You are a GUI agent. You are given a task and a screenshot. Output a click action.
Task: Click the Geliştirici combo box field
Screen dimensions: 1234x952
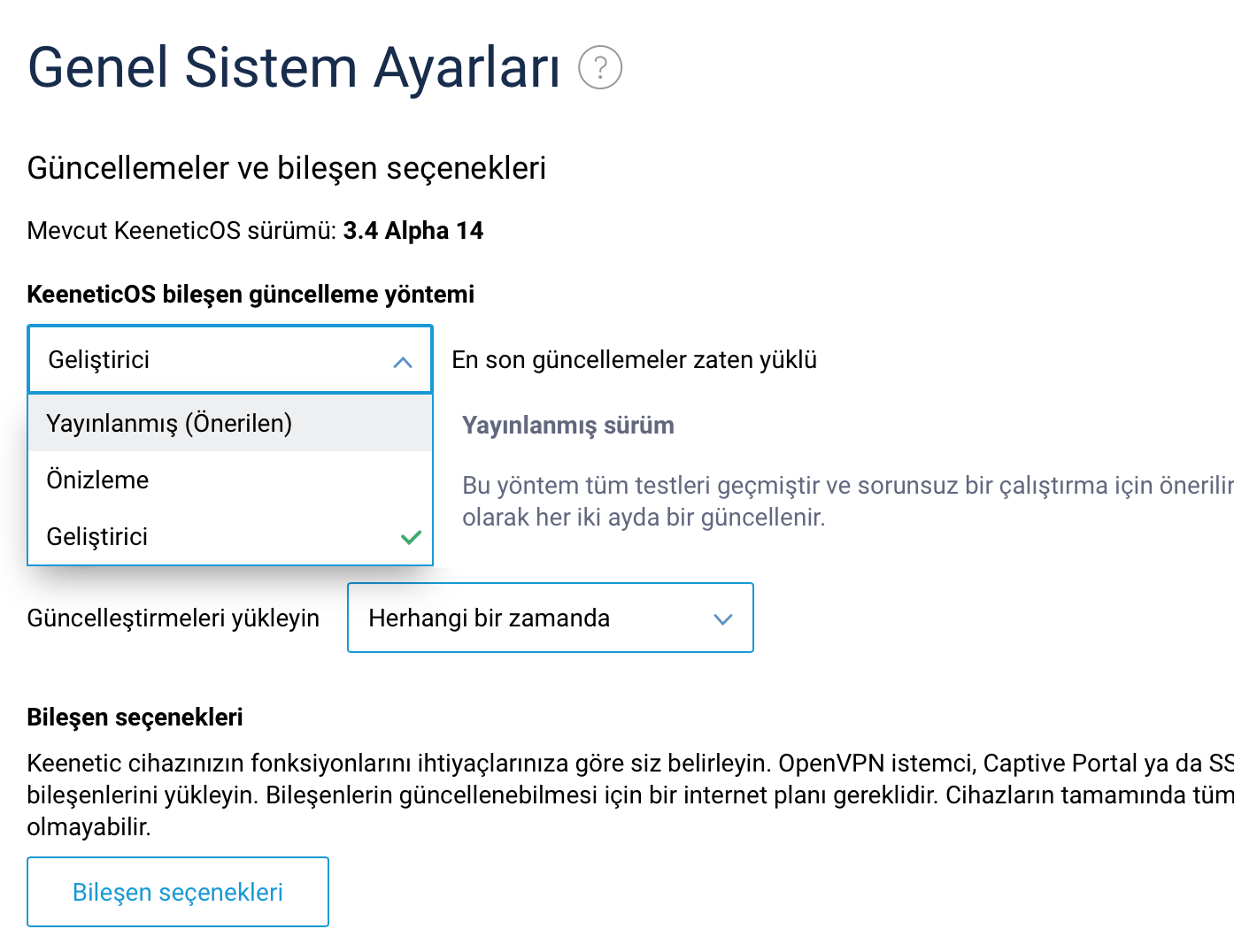pyautogui.click(x=230, y=359)
